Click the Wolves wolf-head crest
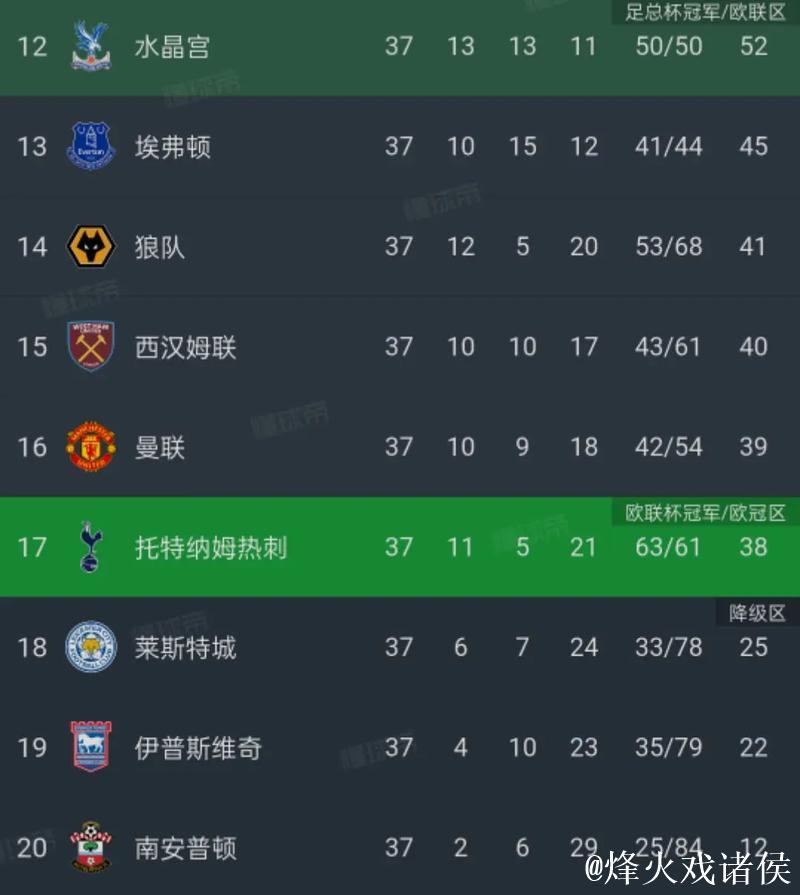This screenshot has width=800, height=895. tap(91, 247)
